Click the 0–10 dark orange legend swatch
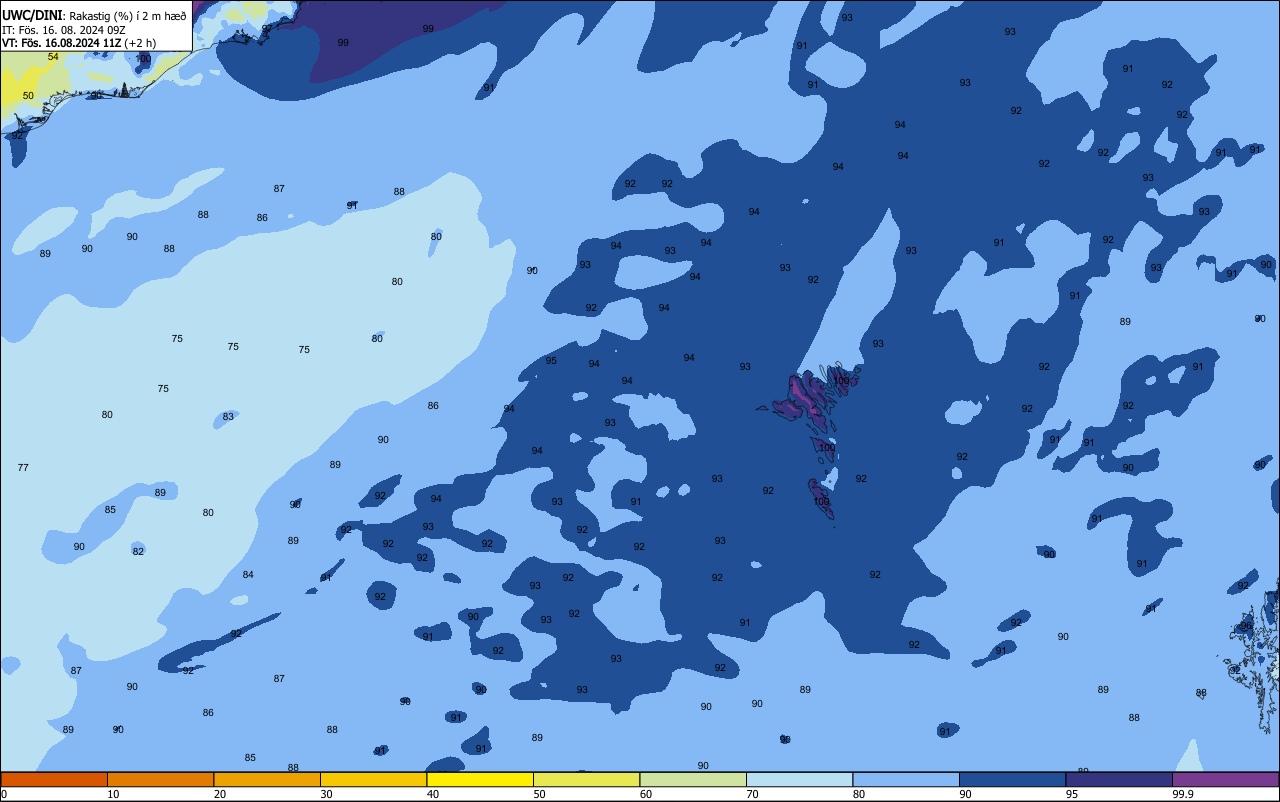 pos(54,779)
